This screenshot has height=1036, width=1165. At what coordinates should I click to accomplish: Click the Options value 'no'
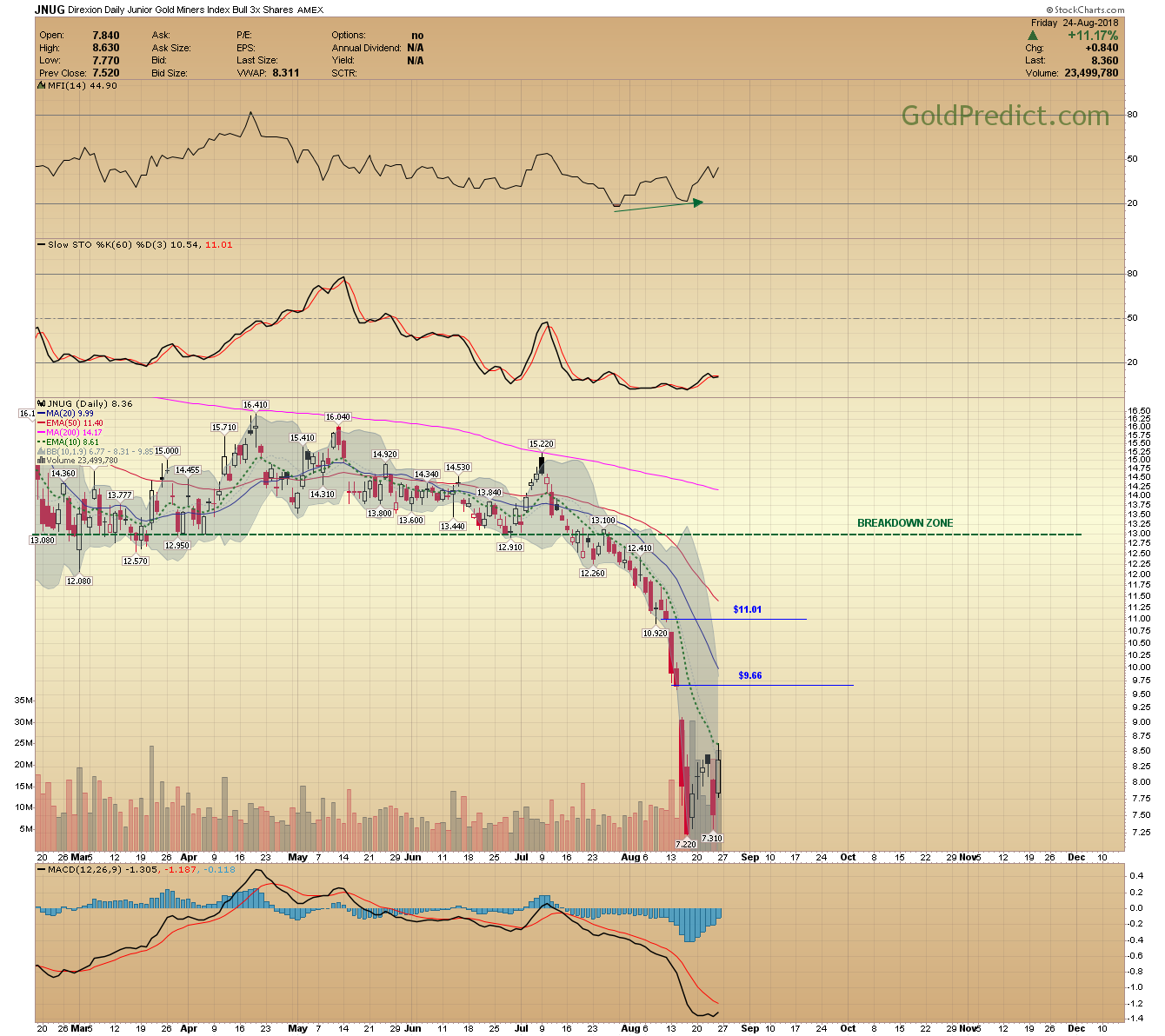coord(417,36)
